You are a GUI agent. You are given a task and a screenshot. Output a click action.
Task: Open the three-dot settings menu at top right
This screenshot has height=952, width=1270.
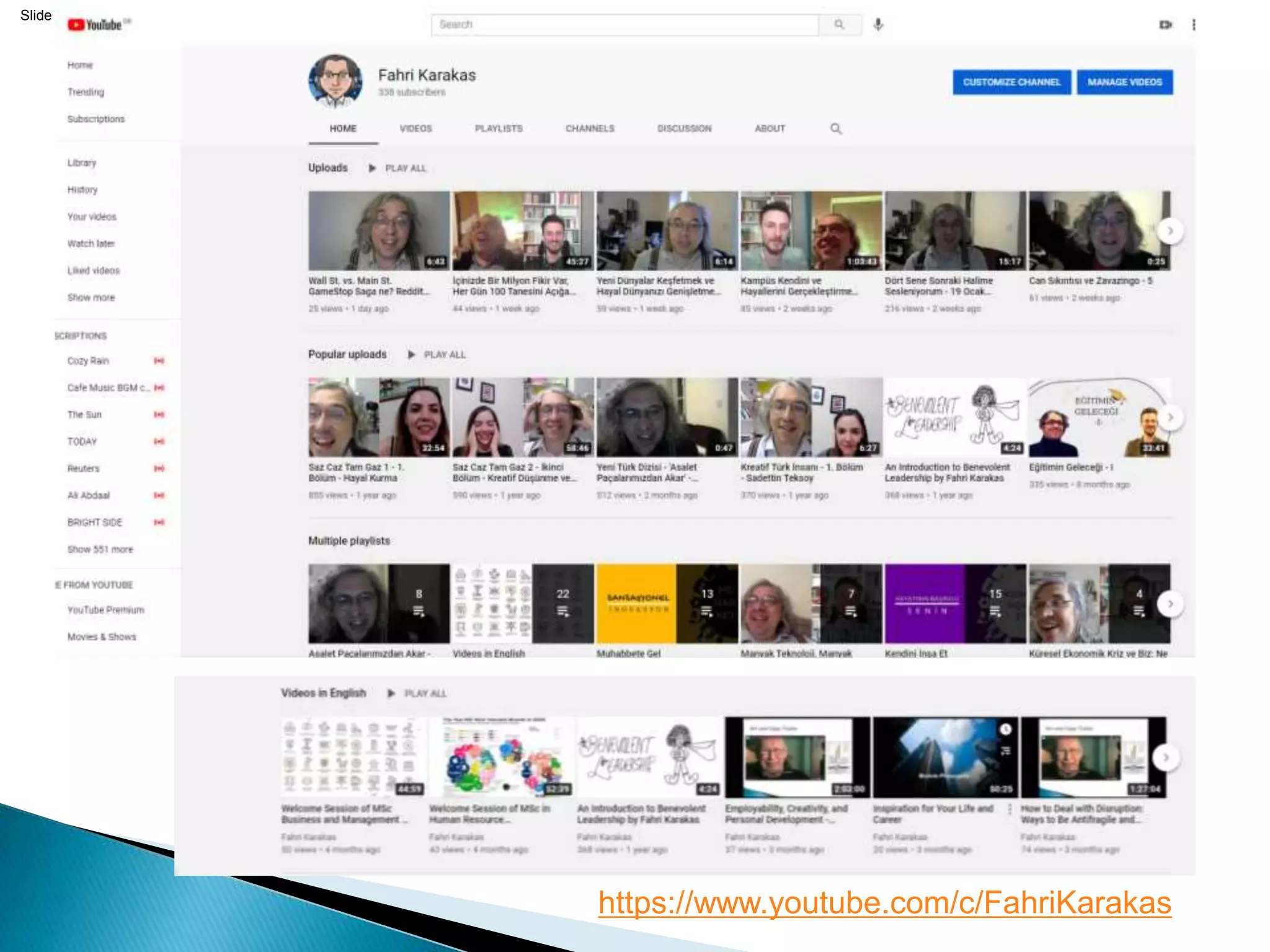pos(1194,25)
